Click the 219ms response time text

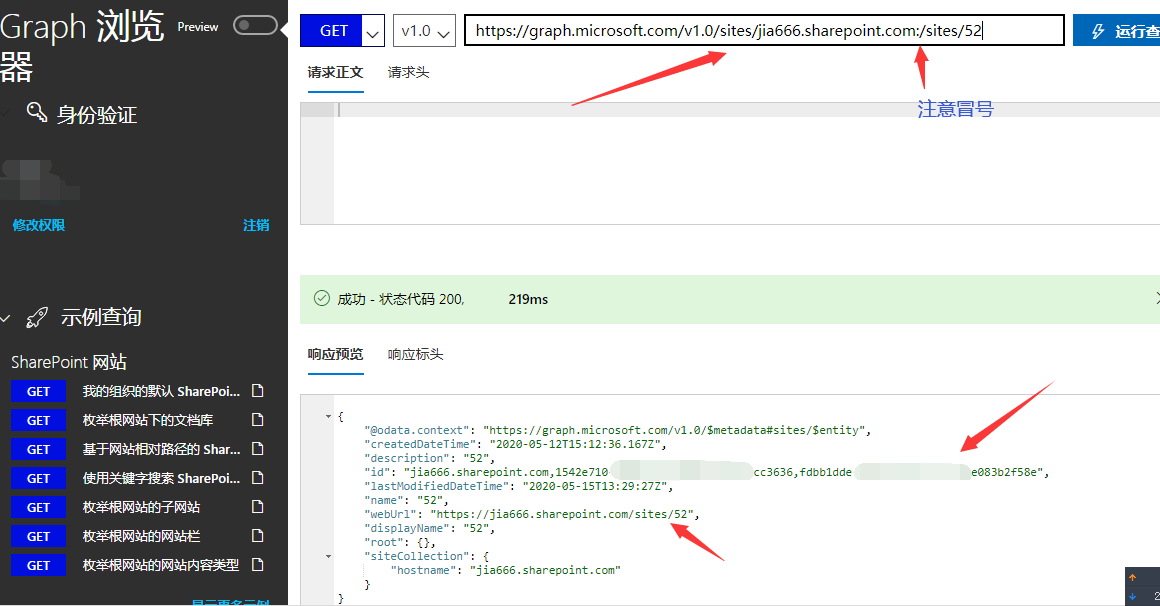tap(528, 300)
